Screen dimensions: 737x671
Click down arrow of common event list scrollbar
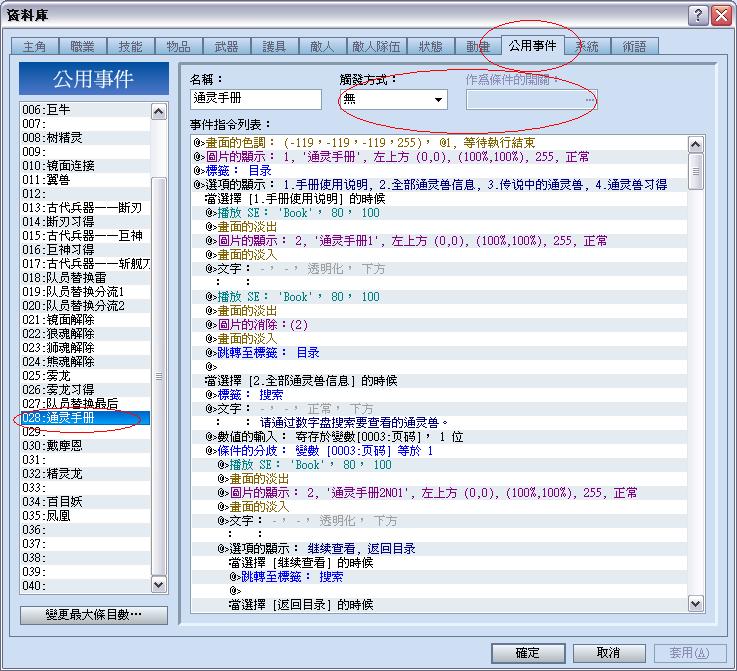click(159, 585)
